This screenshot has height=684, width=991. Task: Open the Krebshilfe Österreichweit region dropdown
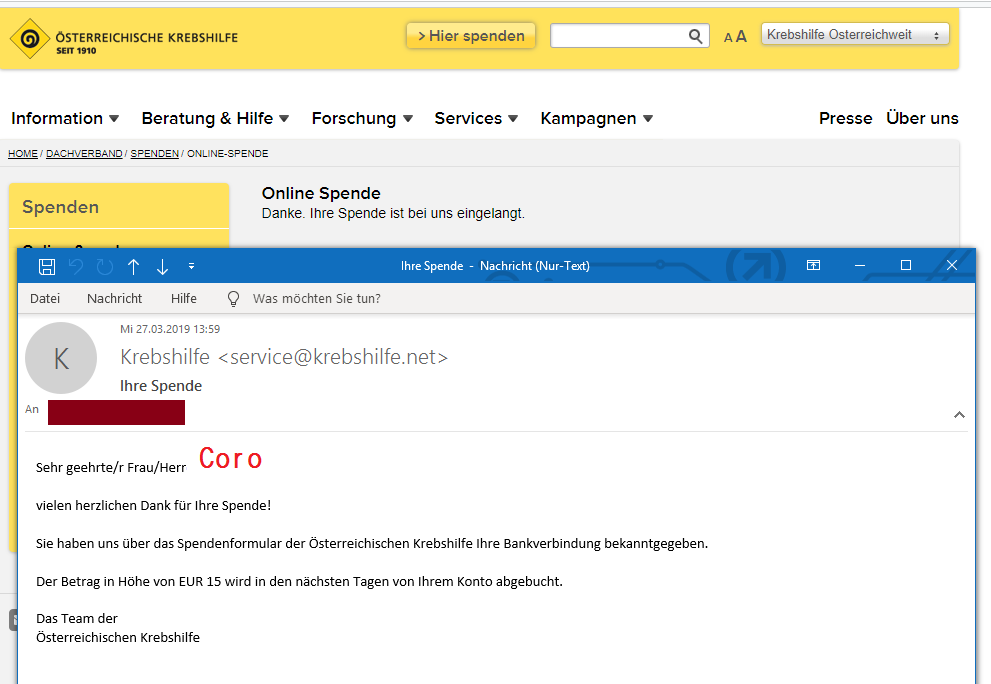(x=855, y=34)
